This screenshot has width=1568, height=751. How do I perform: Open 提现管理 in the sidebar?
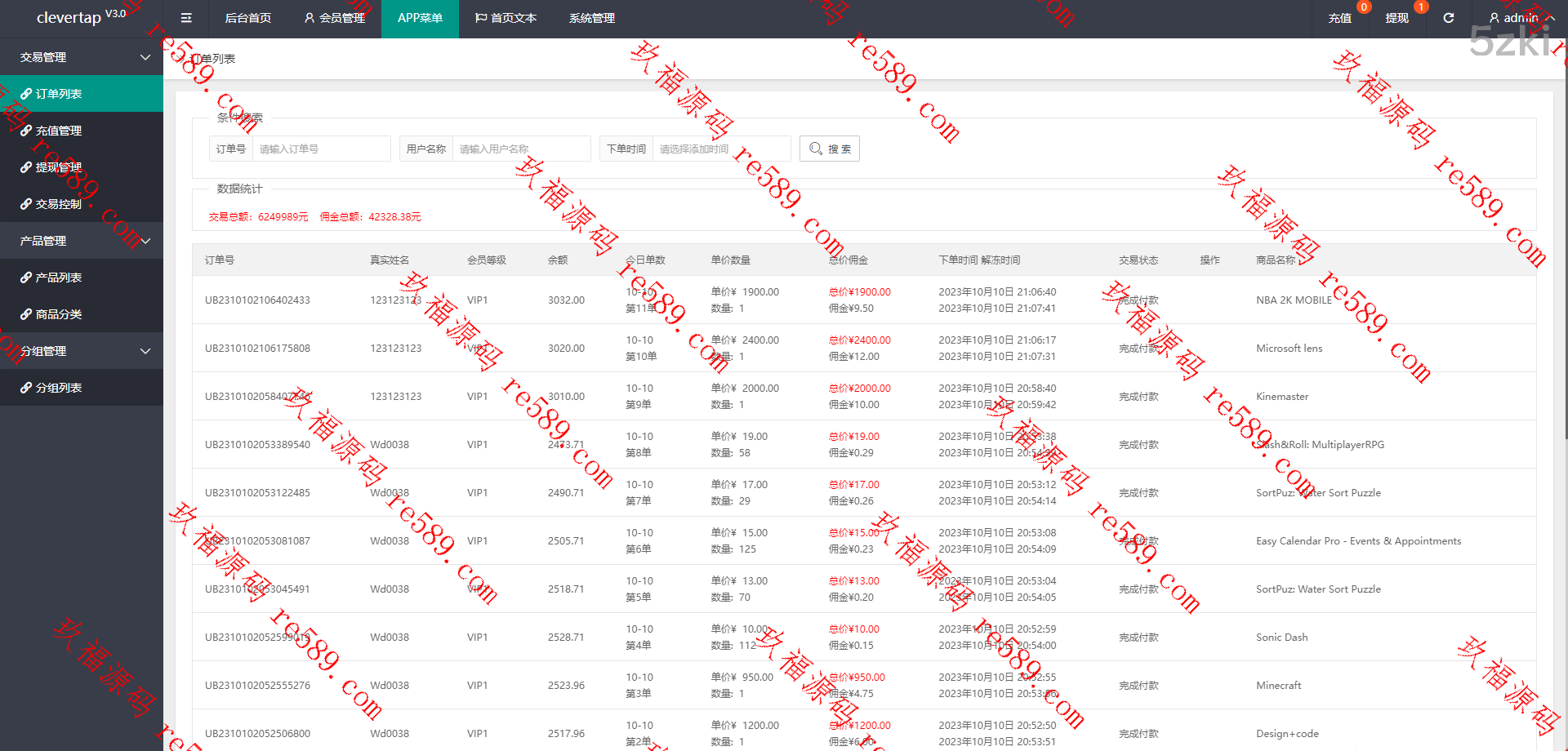[59, 167]
